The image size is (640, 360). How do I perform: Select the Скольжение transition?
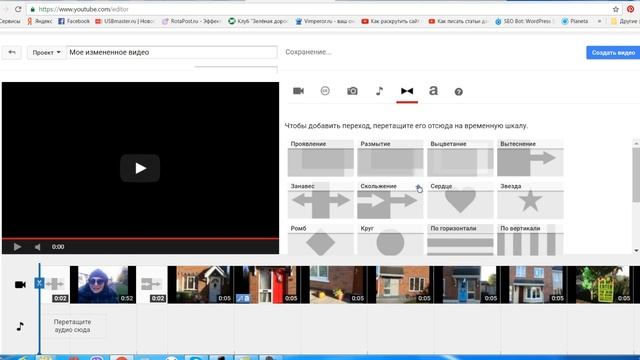point(390,200)
